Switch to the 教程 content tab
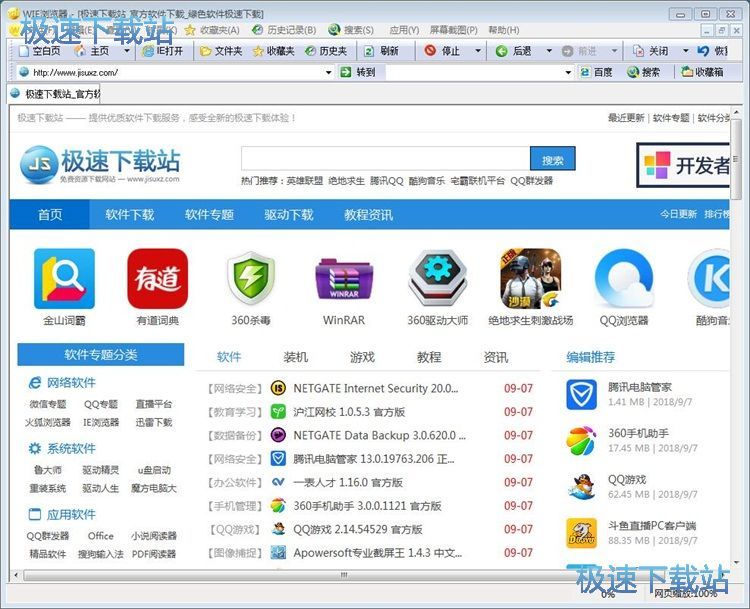The width and height of the screenshot is (750, 609). (429, 357)
